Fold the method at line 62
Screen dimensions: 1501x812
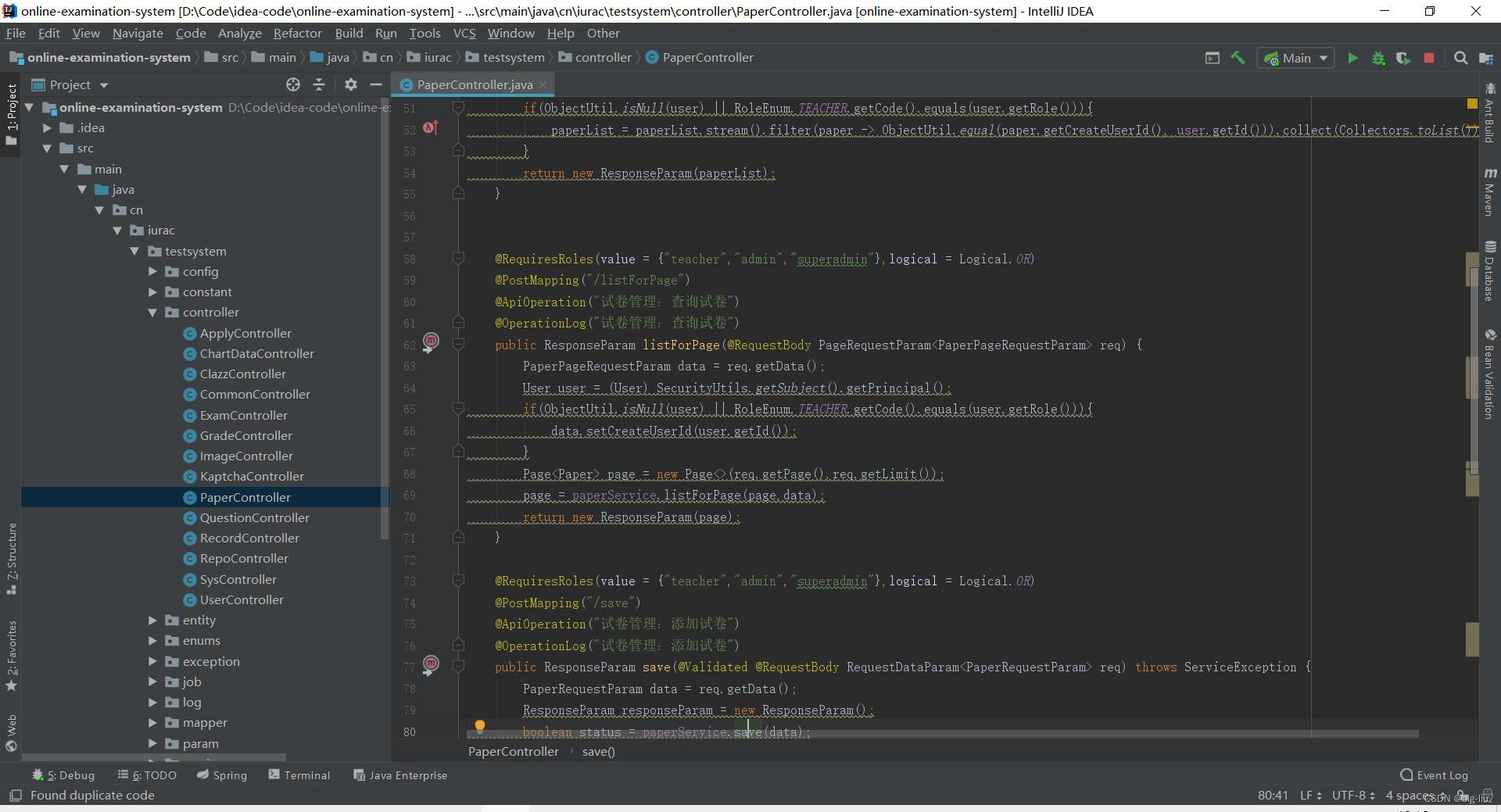[459, 345]
